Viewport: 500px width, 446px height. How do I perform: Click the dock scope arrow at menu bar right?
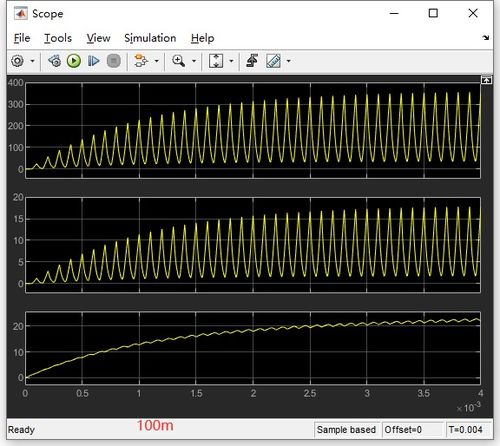[486, 38]
